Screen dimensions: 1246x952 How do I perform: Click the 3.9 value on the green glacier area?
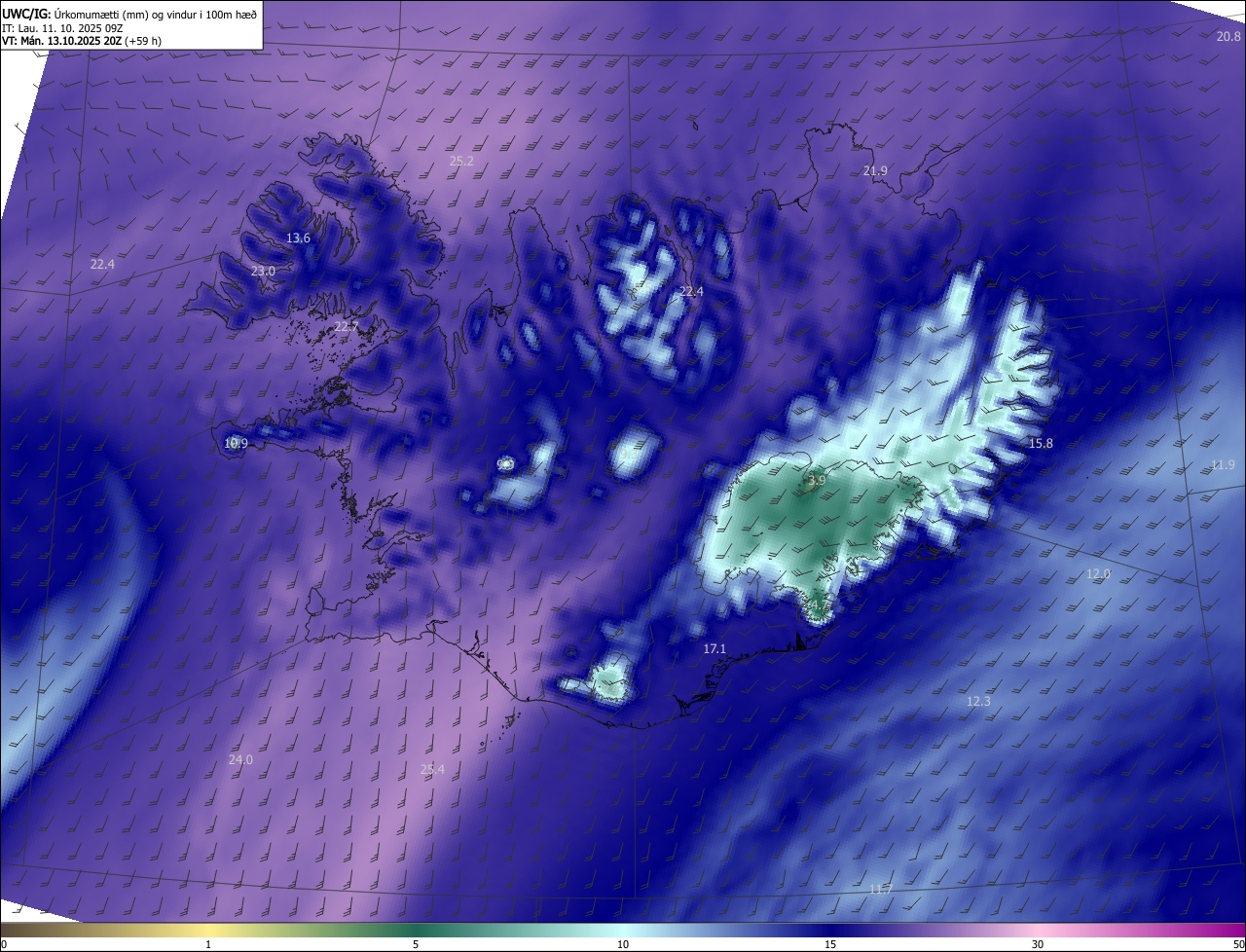click(x=817, y=481)
